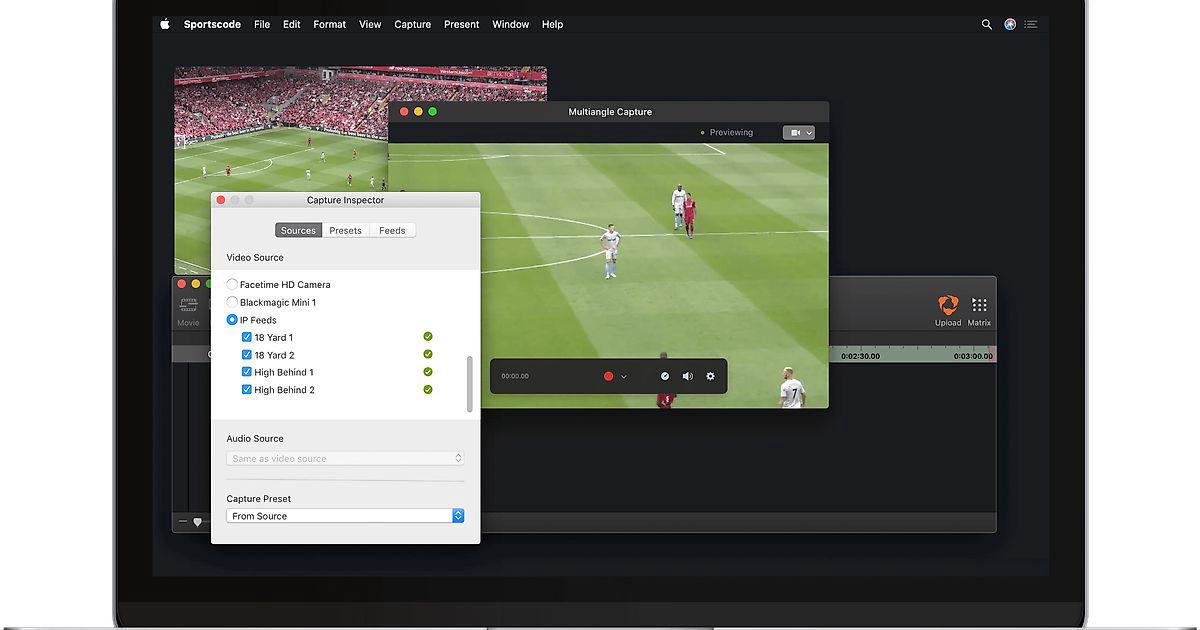Close the Multiangle Capture window
Screen dimensions: 1200x630
[x=404, y=112]
